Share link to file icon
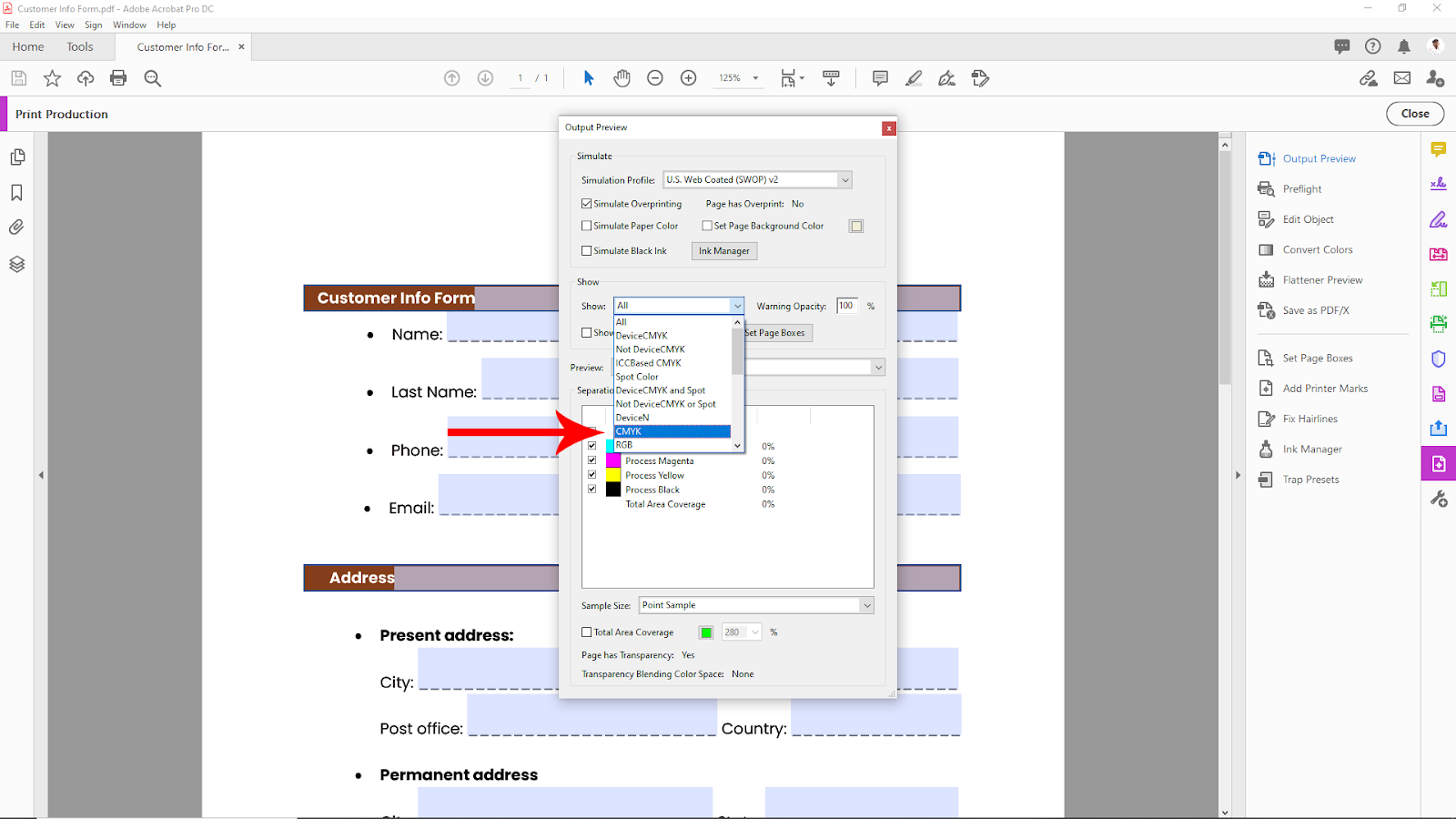The height and width of the screenshot is (819, 1456). [x=1369, y=78]
